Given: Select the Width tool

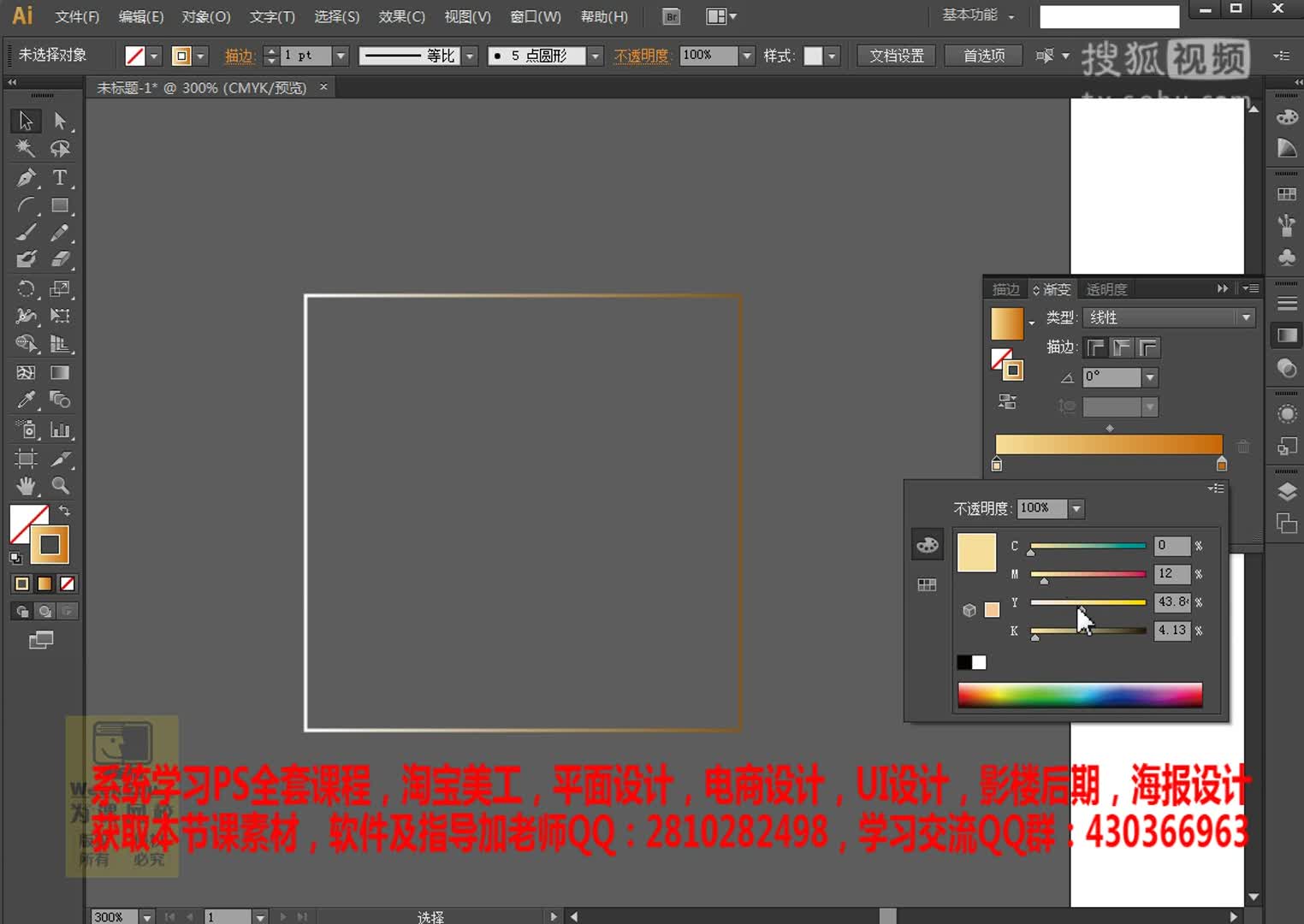Looking at the screenshot, I should 26,317.
